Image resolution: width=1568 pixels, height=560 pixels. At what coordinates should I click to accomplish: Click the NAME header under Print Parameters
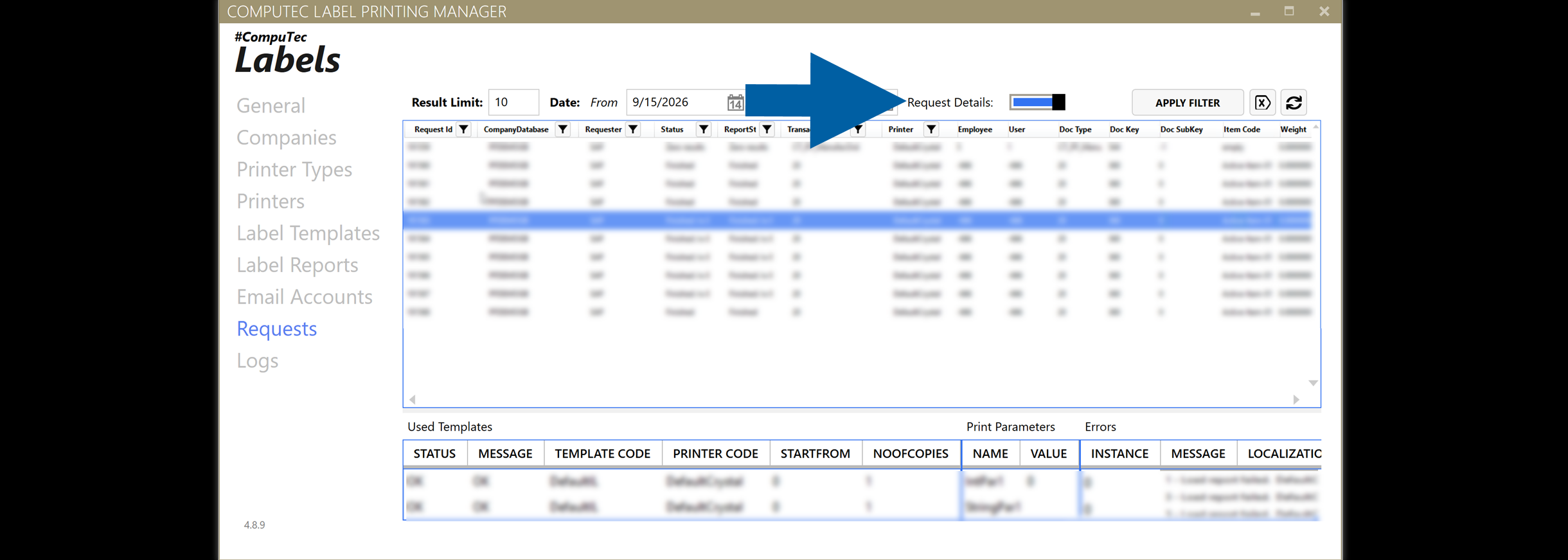(990, 454)
